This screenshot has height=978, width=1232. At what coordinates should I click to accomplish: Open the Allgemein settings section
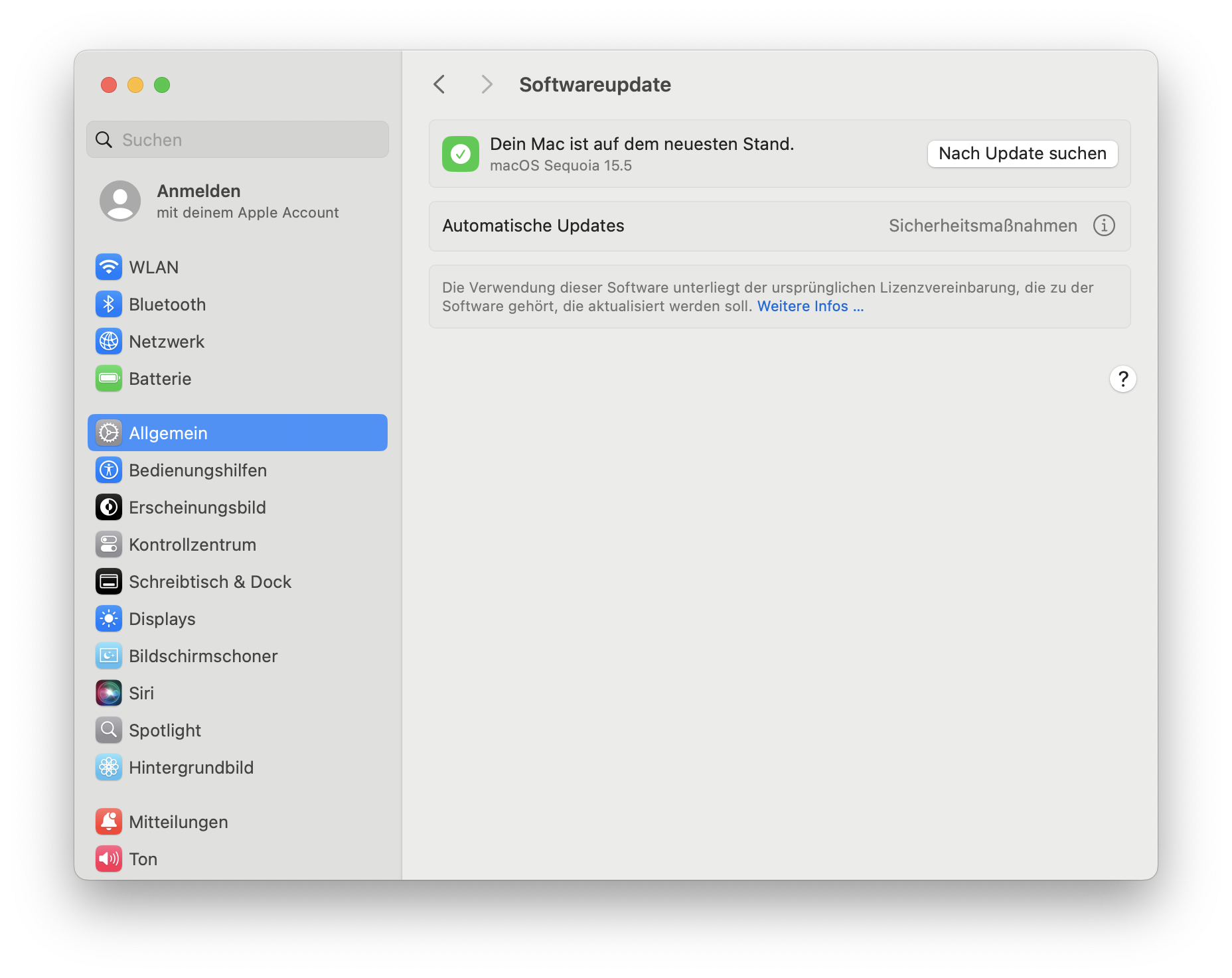click(237, 433)
